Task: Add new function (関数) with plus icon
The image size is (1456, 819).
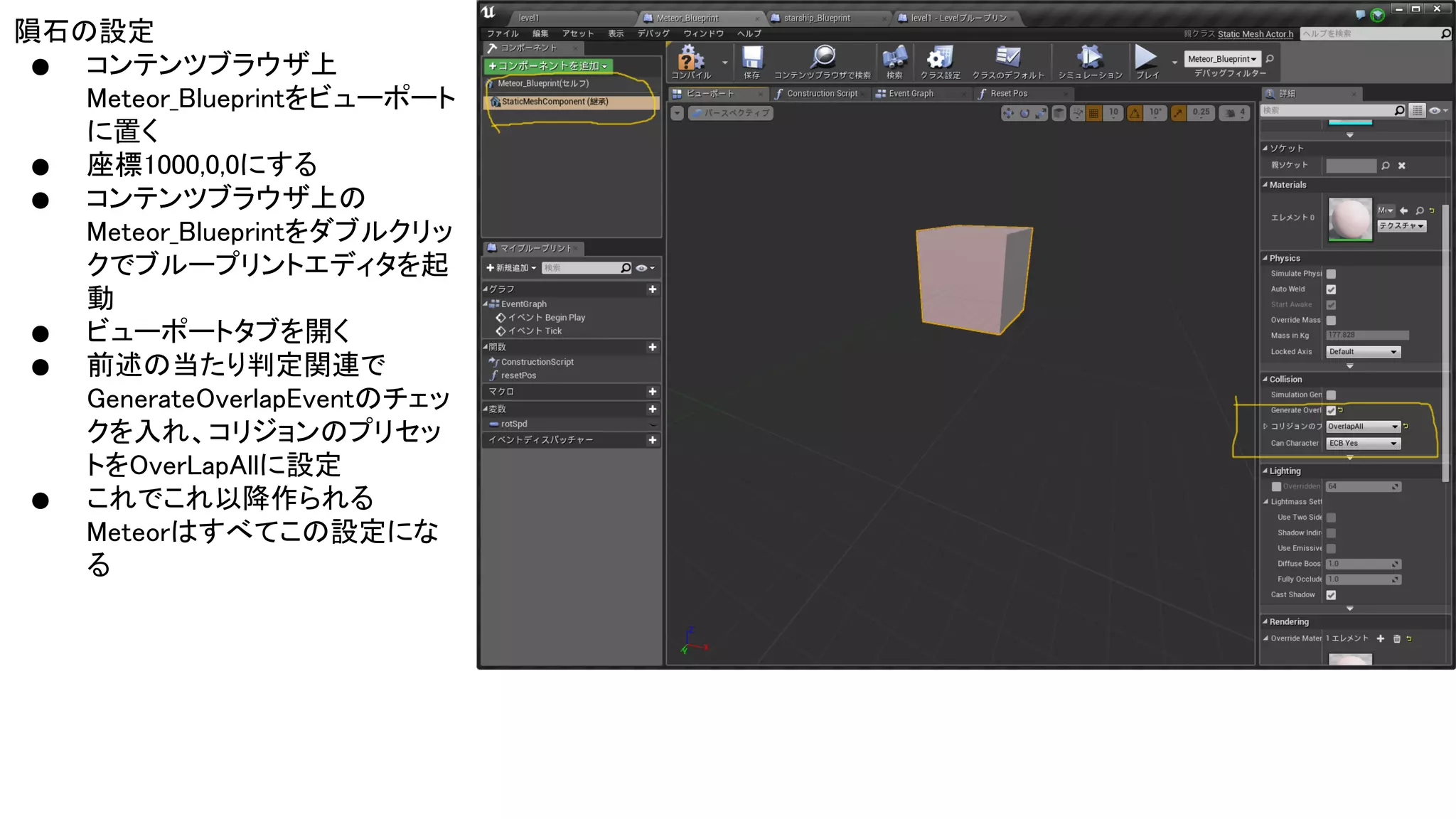Action: (653, 348)
